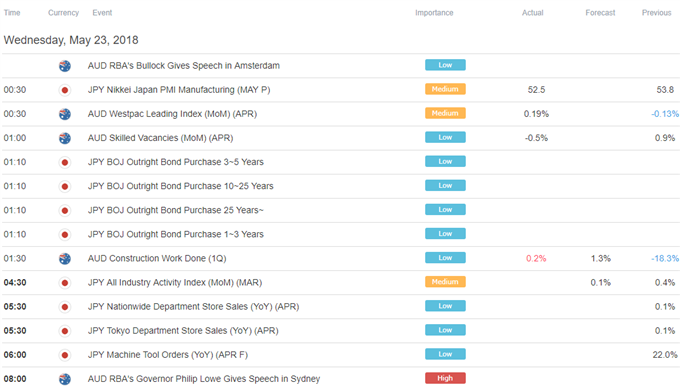Open JPY Tokyo Department Store Sales event
Viewport: 680px width, 388px height.
coord(183,331)
